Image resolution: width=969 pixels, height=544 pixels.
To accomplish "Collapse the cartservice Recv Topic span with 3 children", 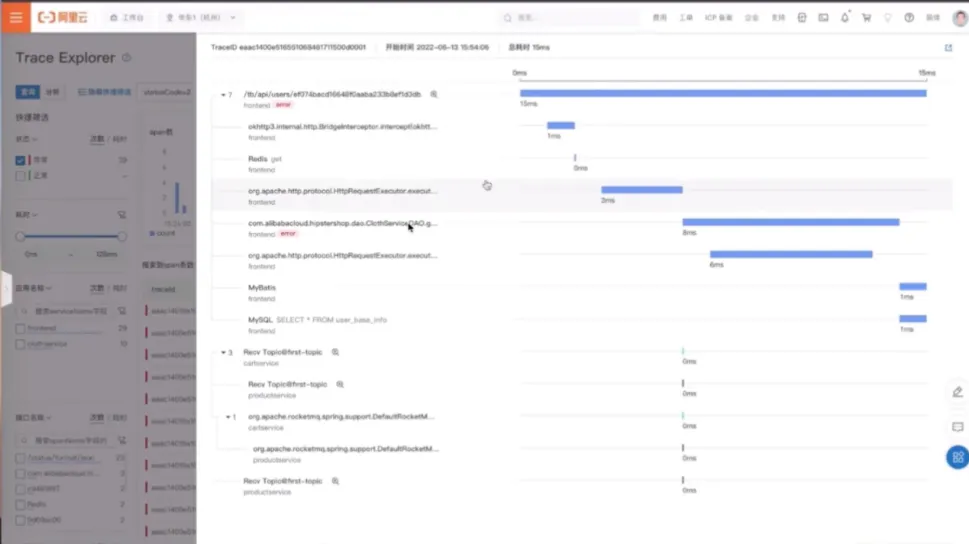I will click(x=224, y=353).
